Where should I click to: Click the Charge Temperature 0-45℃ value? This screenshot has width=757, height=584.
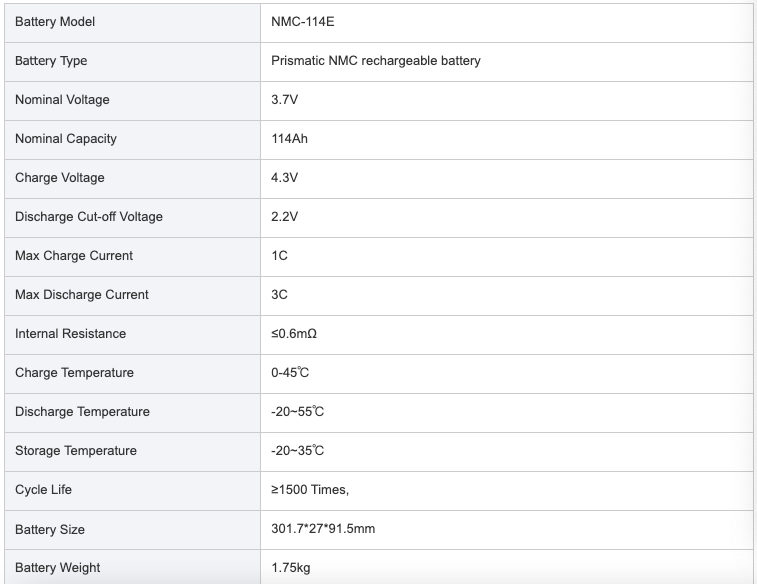pyautogui.click(x=290, y=373)
